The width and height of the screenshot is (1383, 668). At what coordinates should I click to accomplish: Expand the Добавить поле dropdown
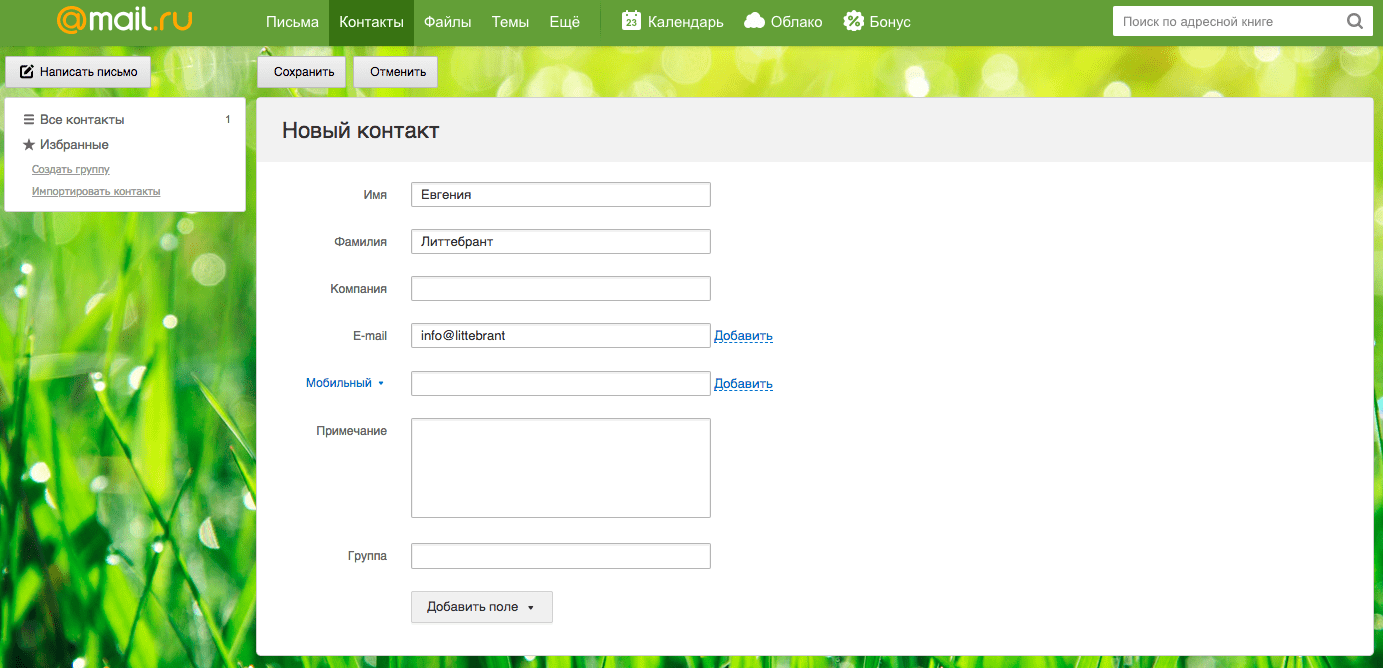(x=481, y=607)
